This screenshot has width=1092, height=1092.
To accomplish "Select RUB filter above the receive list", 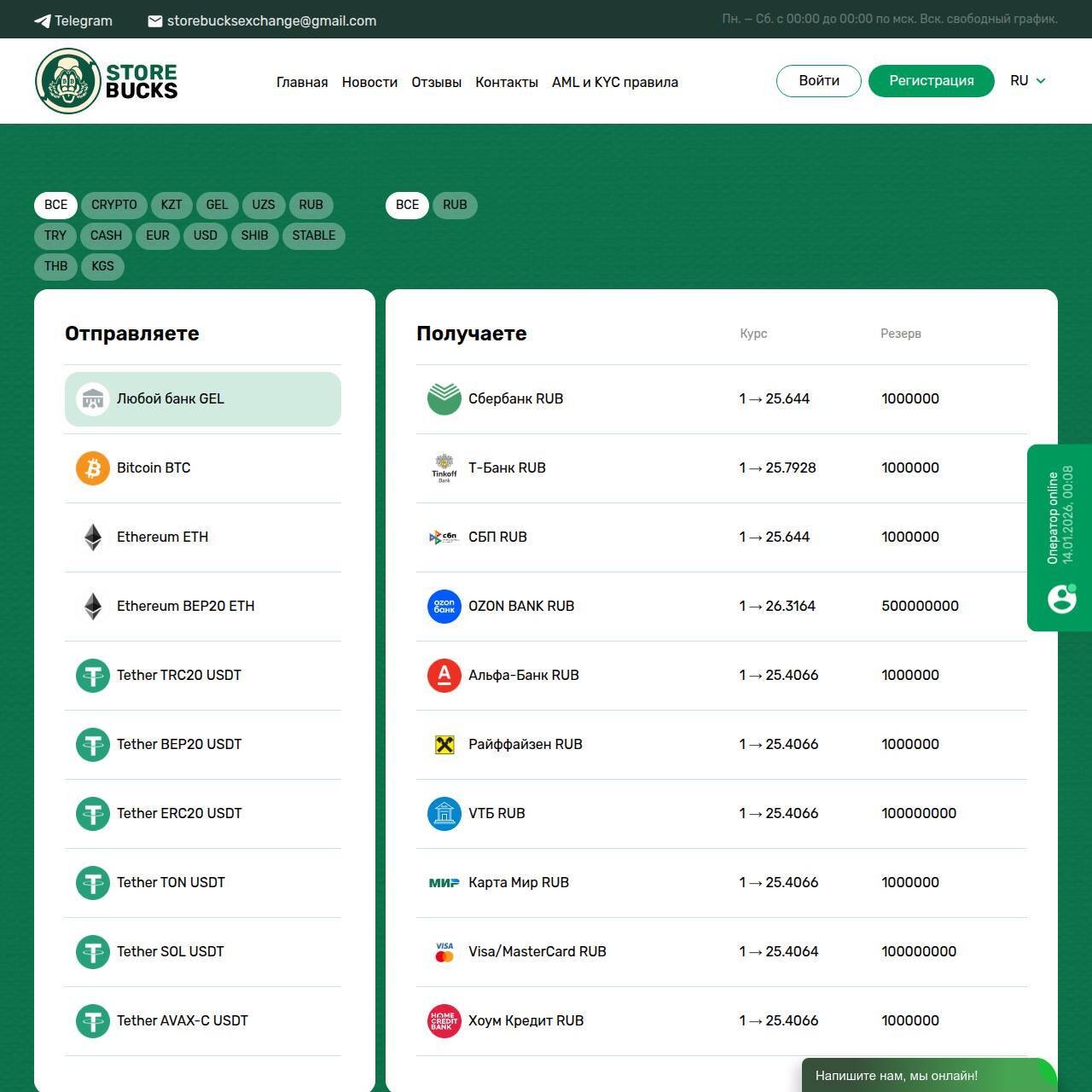I will (455, 206).
